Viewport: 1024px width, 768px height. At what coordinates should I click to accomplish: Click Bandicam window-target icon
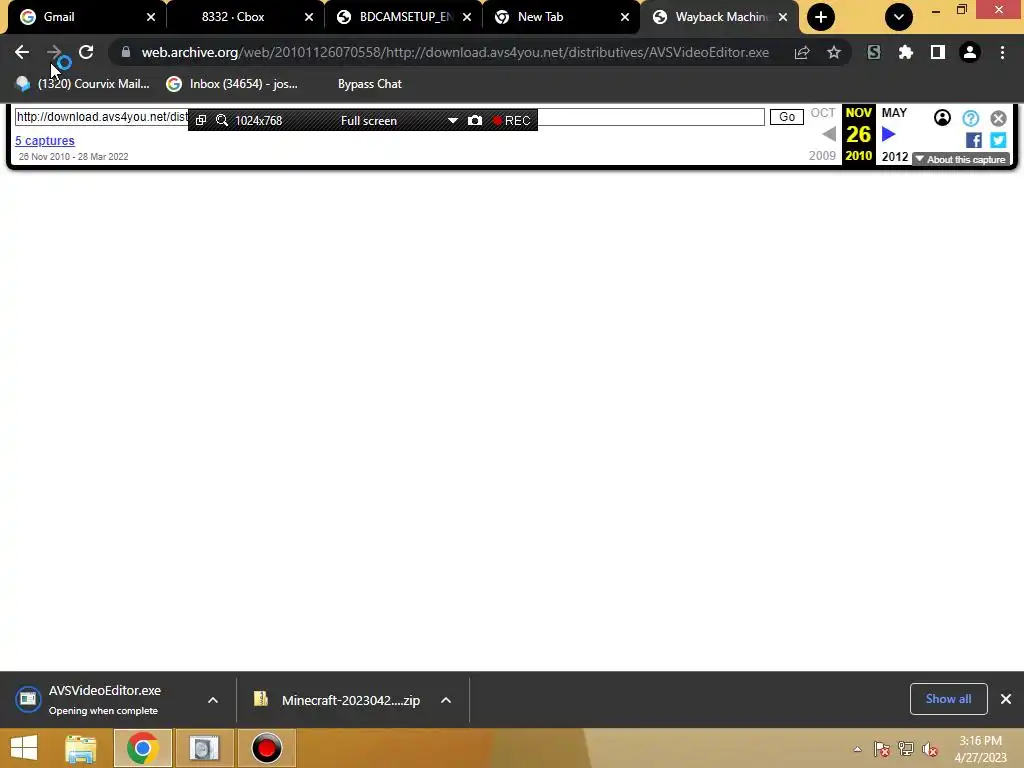[201, 120]
